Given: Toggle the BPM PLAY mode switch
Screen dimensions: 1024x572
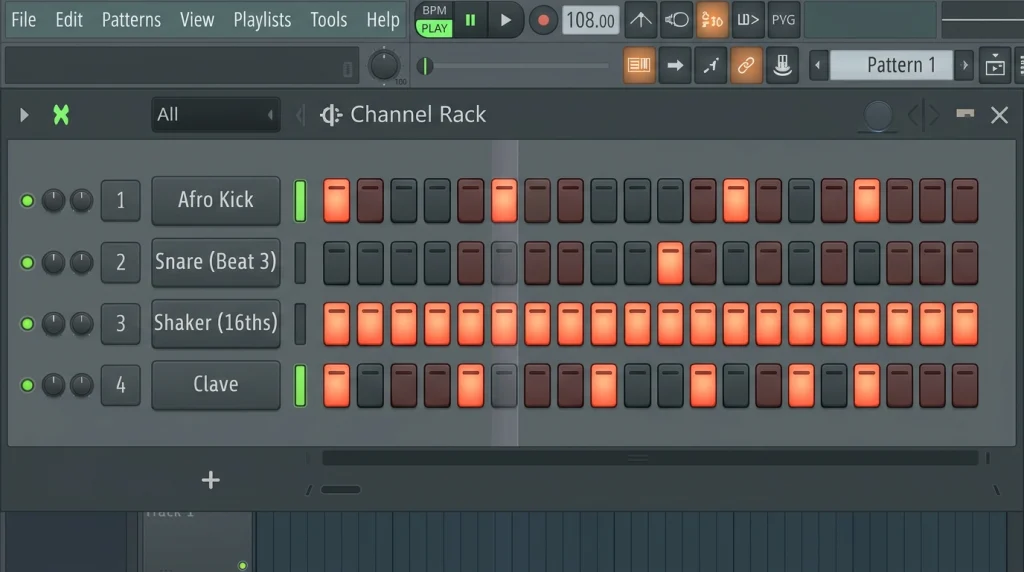Looking at the screenshot, I should (x=434, y=20).
